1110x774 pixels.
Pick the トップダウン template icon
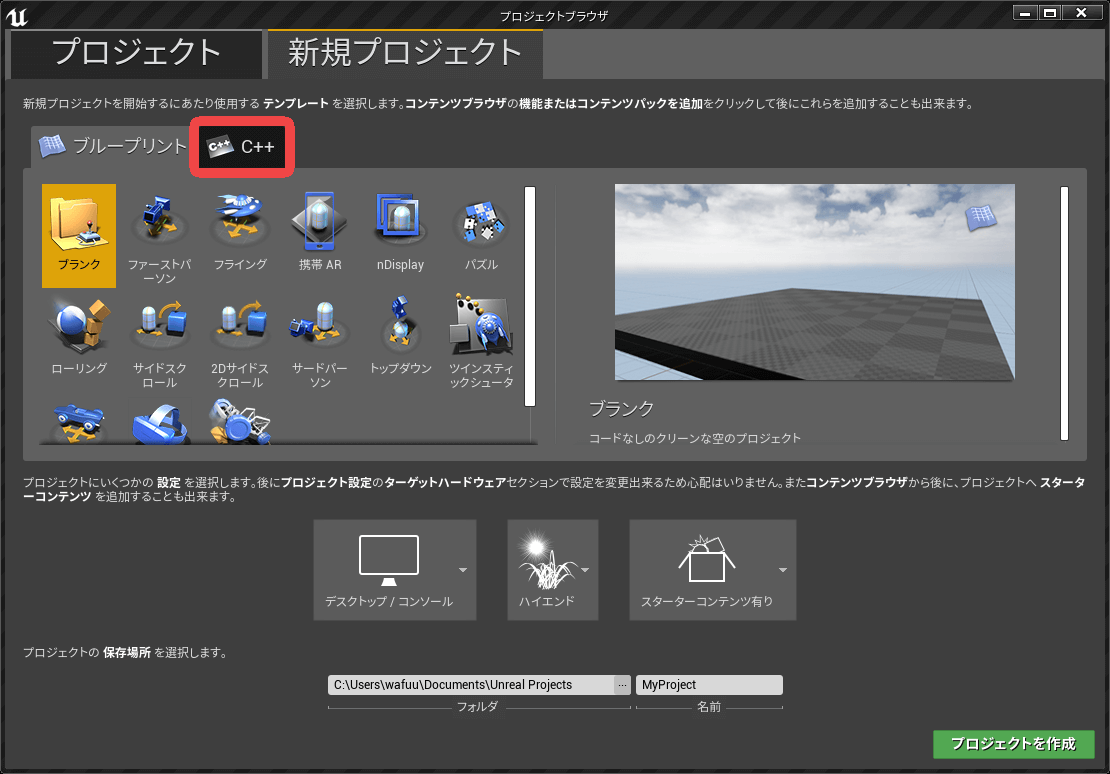tap(400, 330)
